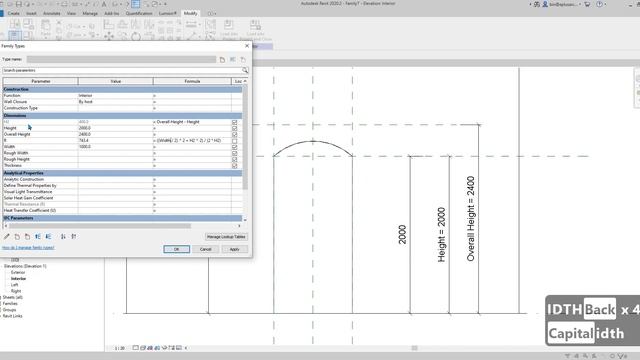Click the user account icon in title bar
This screenshot has width=640, height=360.
(x=545, y=4)
